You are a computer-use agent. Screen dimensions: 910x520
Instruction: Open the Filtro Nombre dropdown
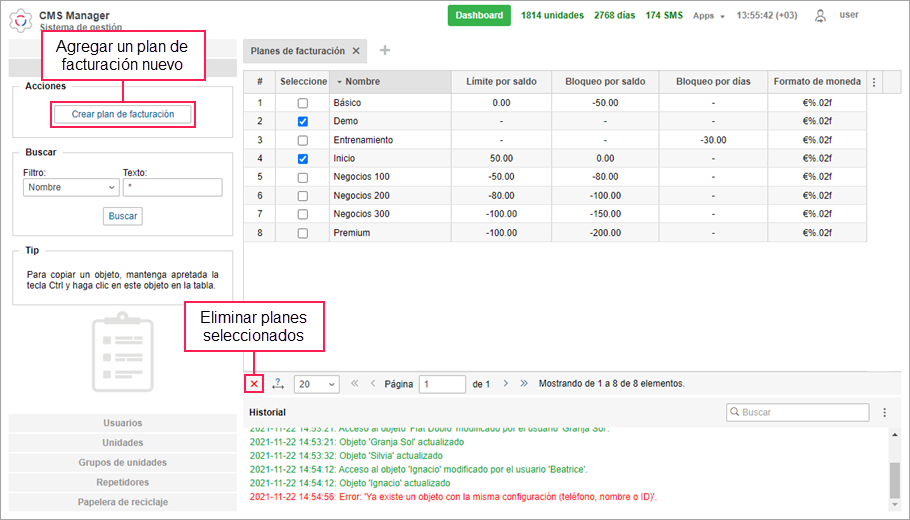pos(71,187)
